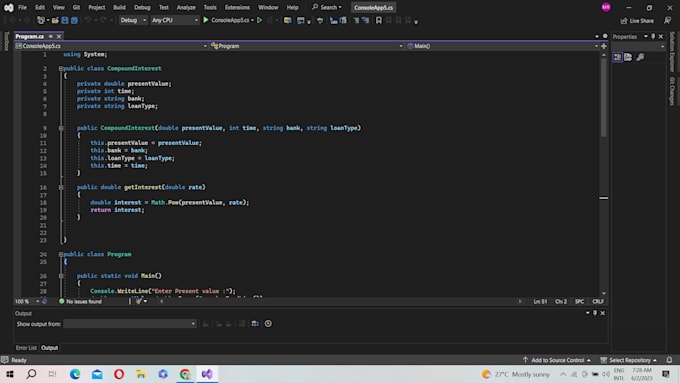Viewport: 680px width, 383px height.
Task: Click the Save All toolbar icon
Action: coord(74,20)
